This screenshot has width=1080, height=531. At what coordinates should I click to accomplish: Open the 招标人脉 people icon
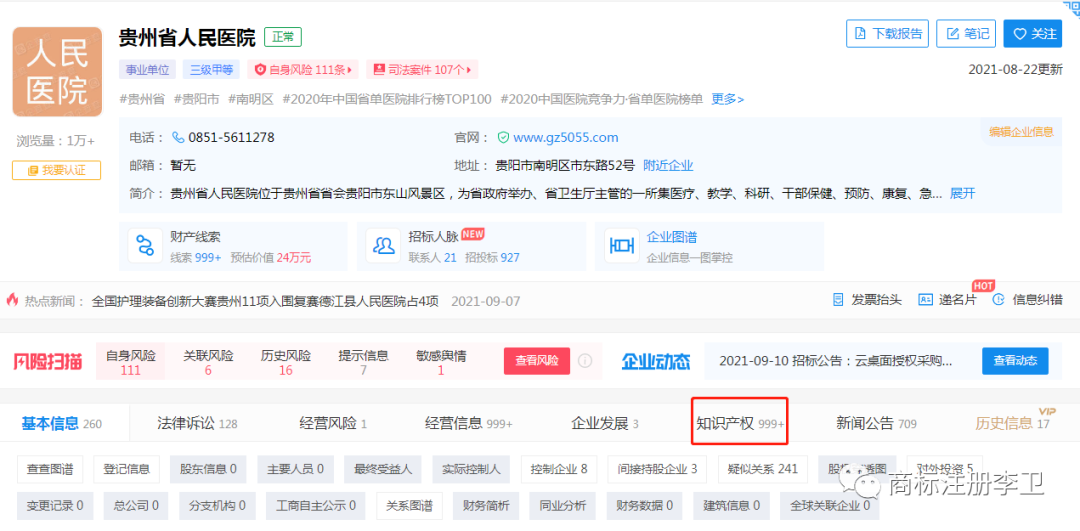(x=383, y=245)
